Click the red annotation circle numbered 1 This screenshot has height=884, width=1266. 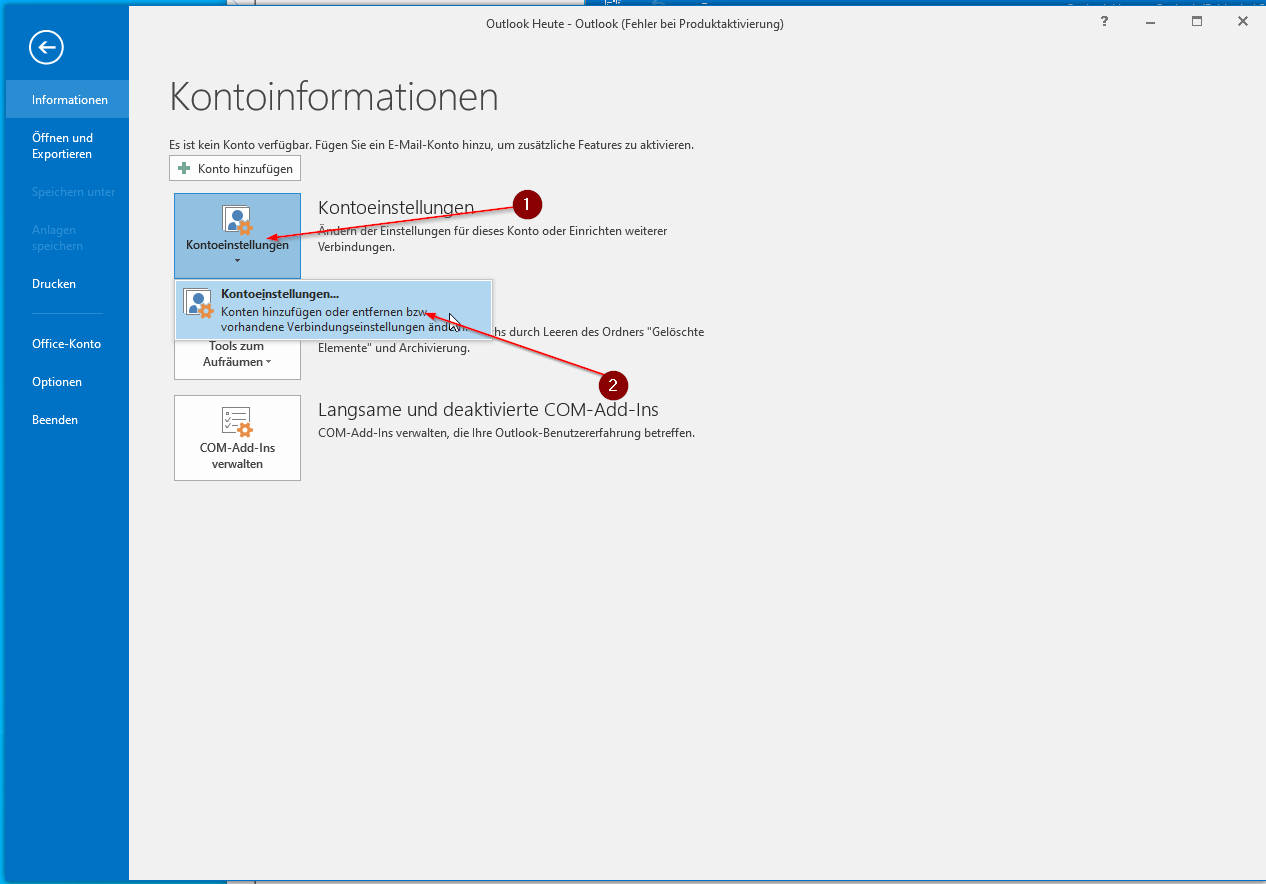[527, 205]
